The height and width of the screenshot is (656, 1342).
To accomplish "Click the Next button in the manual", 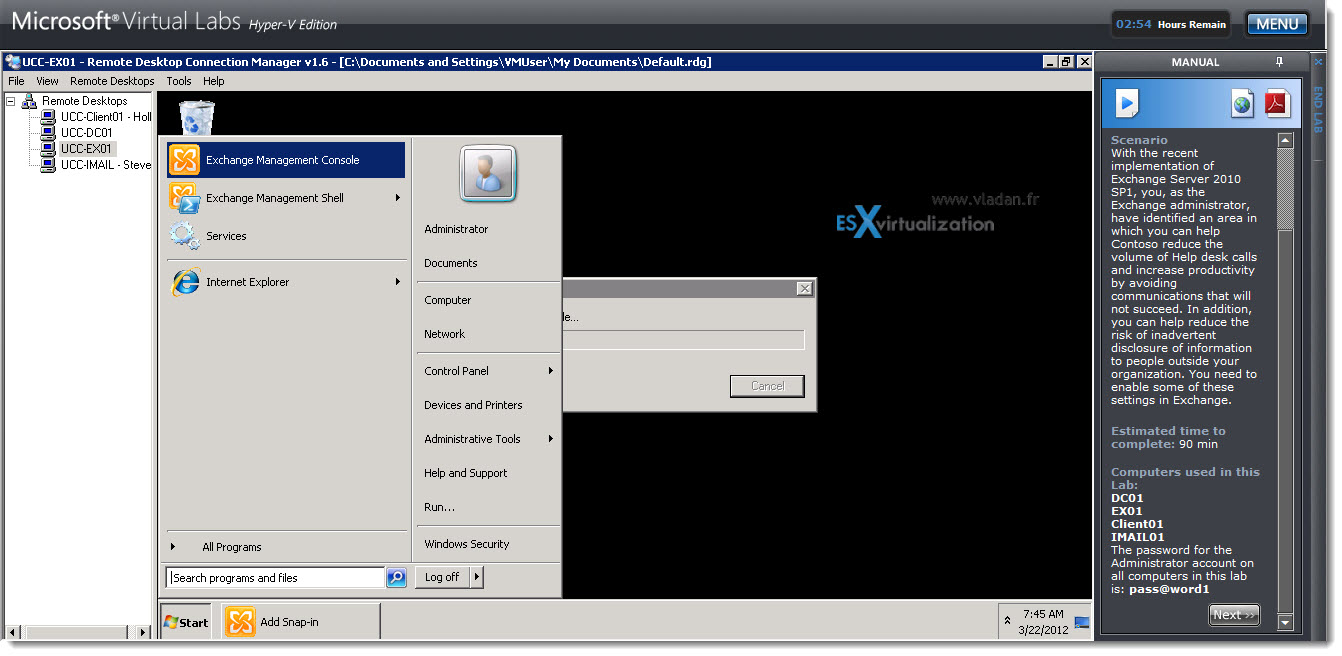I will [x=1234, y=615].
